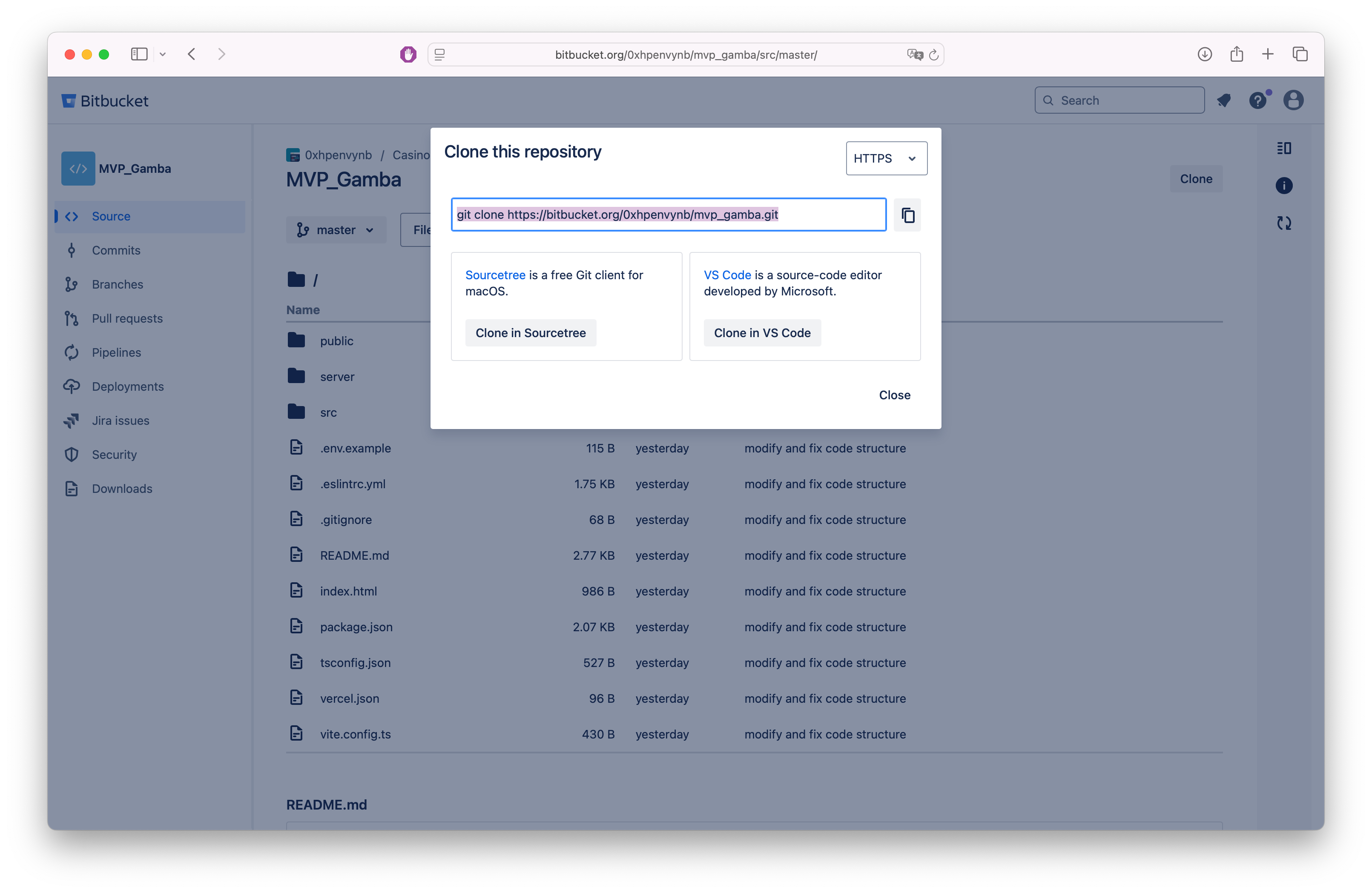Click the Deployments cloud icon

[72, 386]
